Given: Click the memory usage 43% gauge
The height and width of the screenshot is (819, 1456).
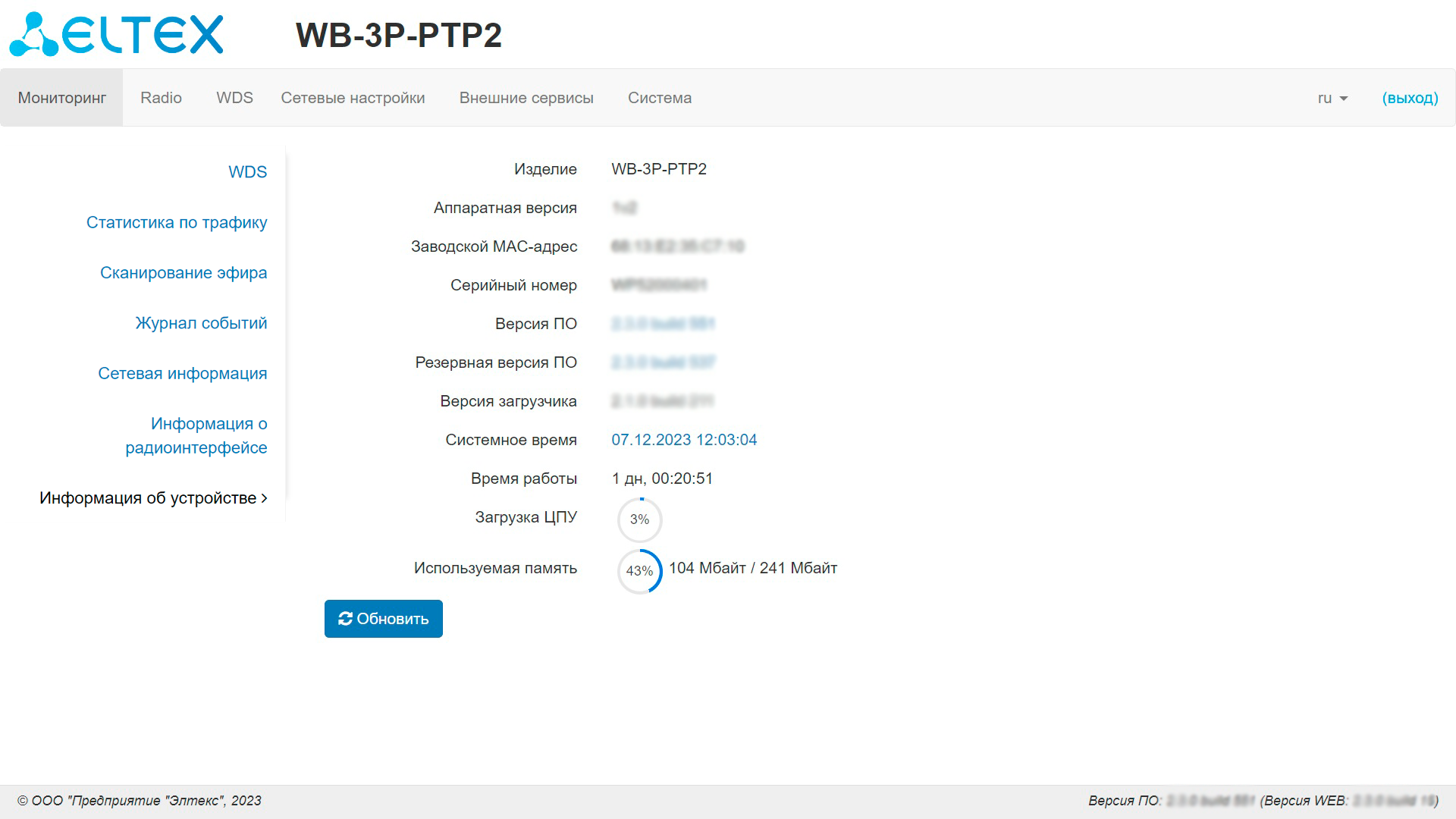Looking at the screenshot, I should pos(639,571).
